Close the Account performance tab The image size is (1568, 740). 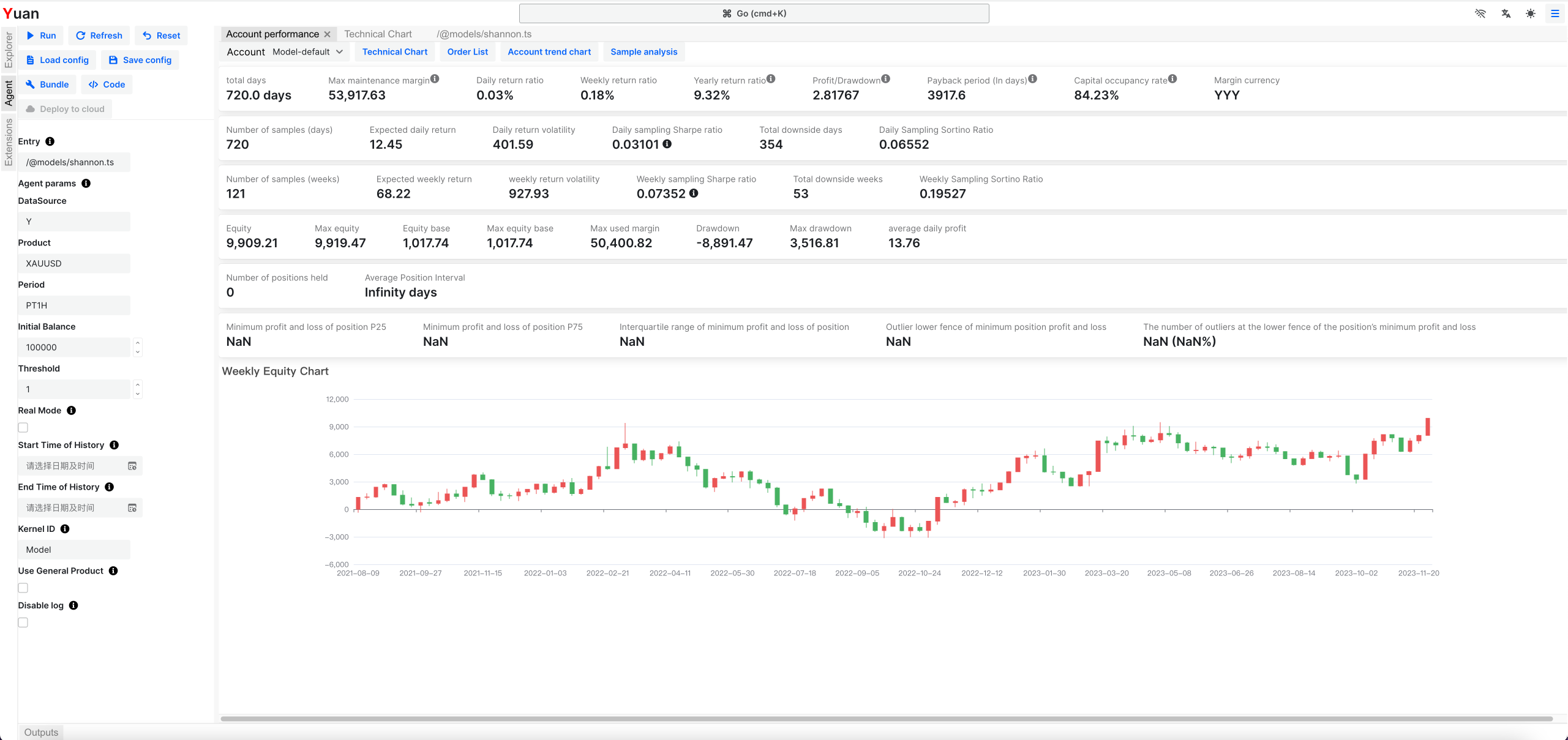328,34
